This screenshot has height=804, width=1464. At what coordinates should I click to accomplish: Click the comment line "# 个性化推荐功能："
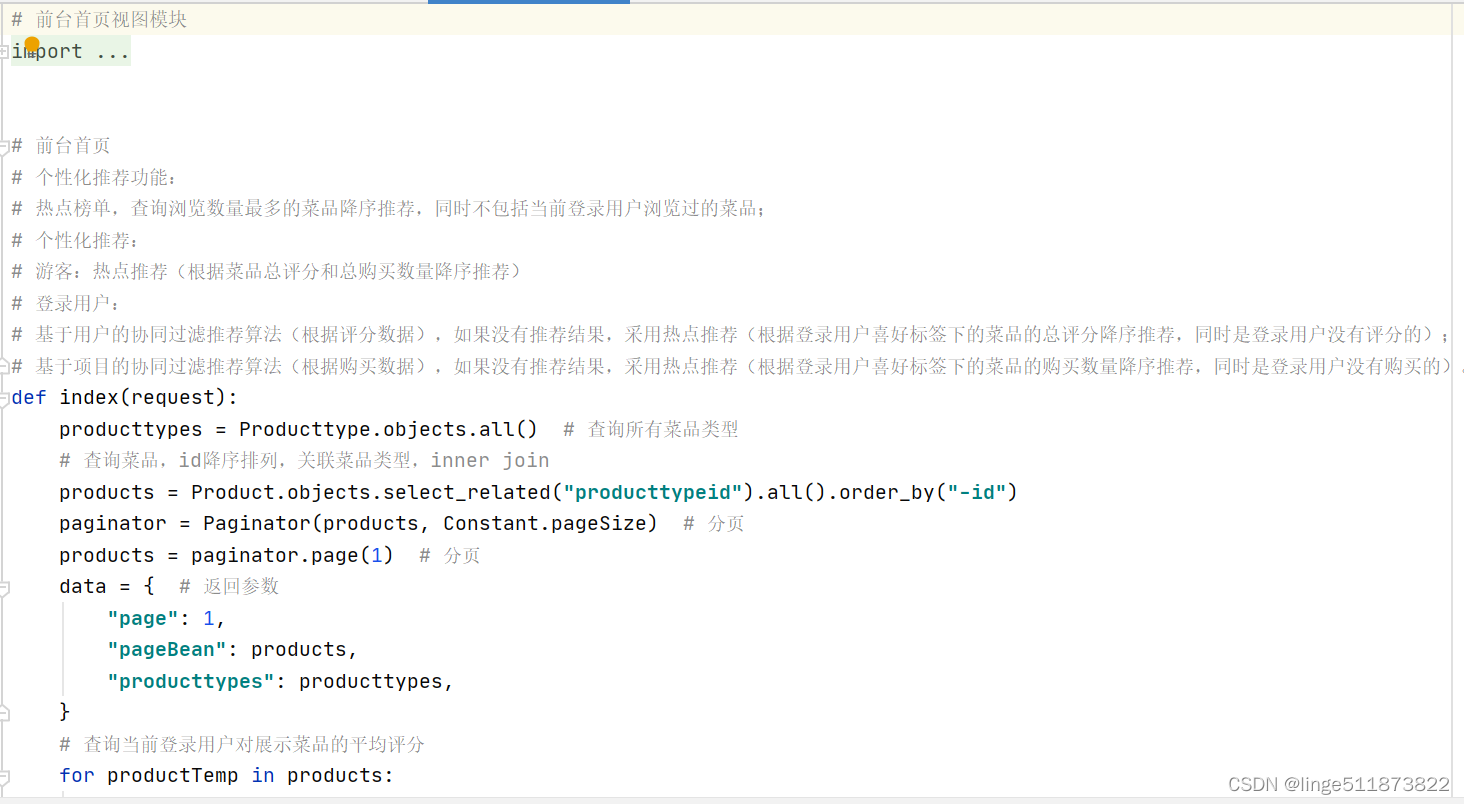click(x=95, y=177)
